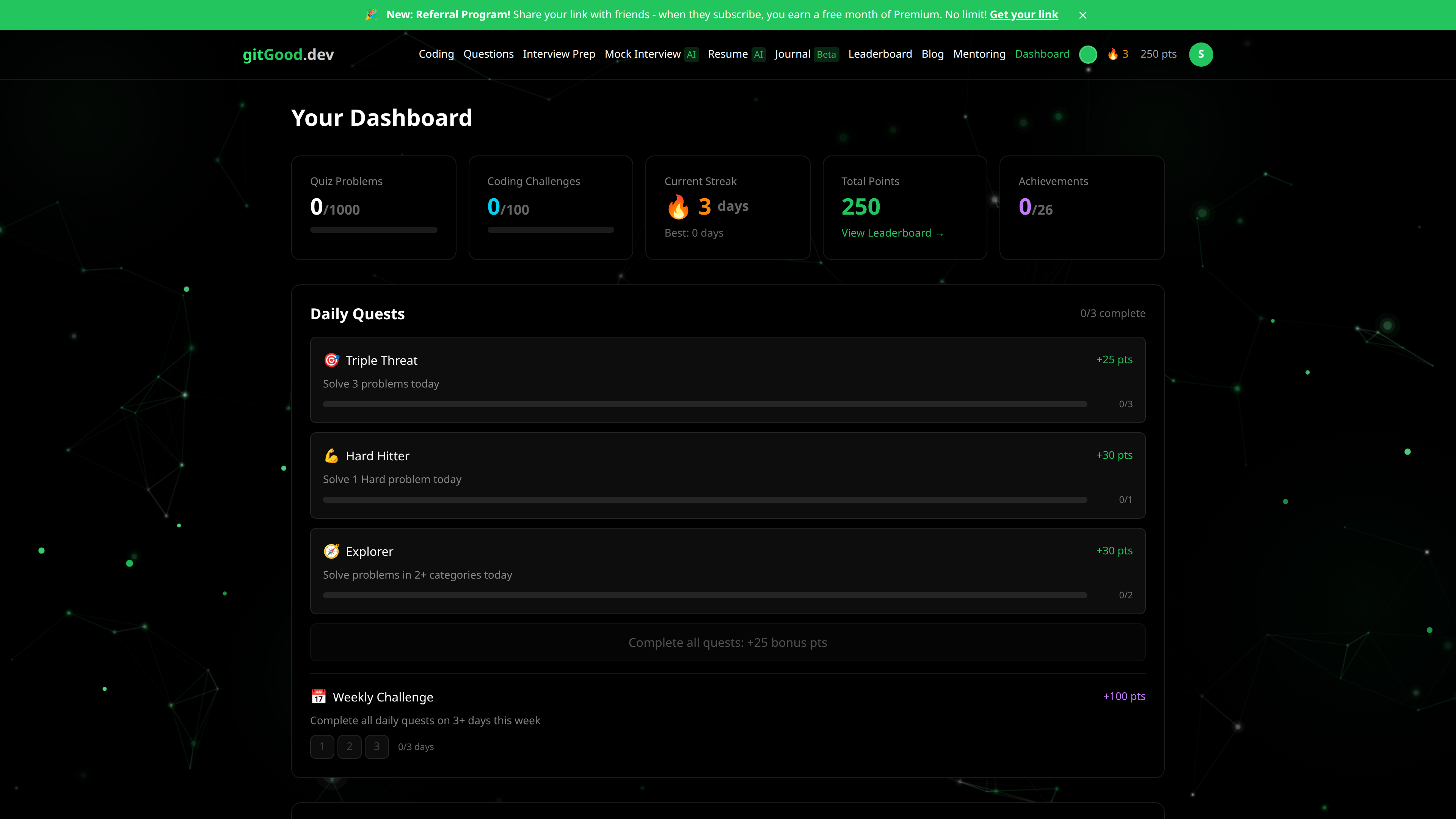
Task: Click the Get your link referral link
Action: 1024,15
